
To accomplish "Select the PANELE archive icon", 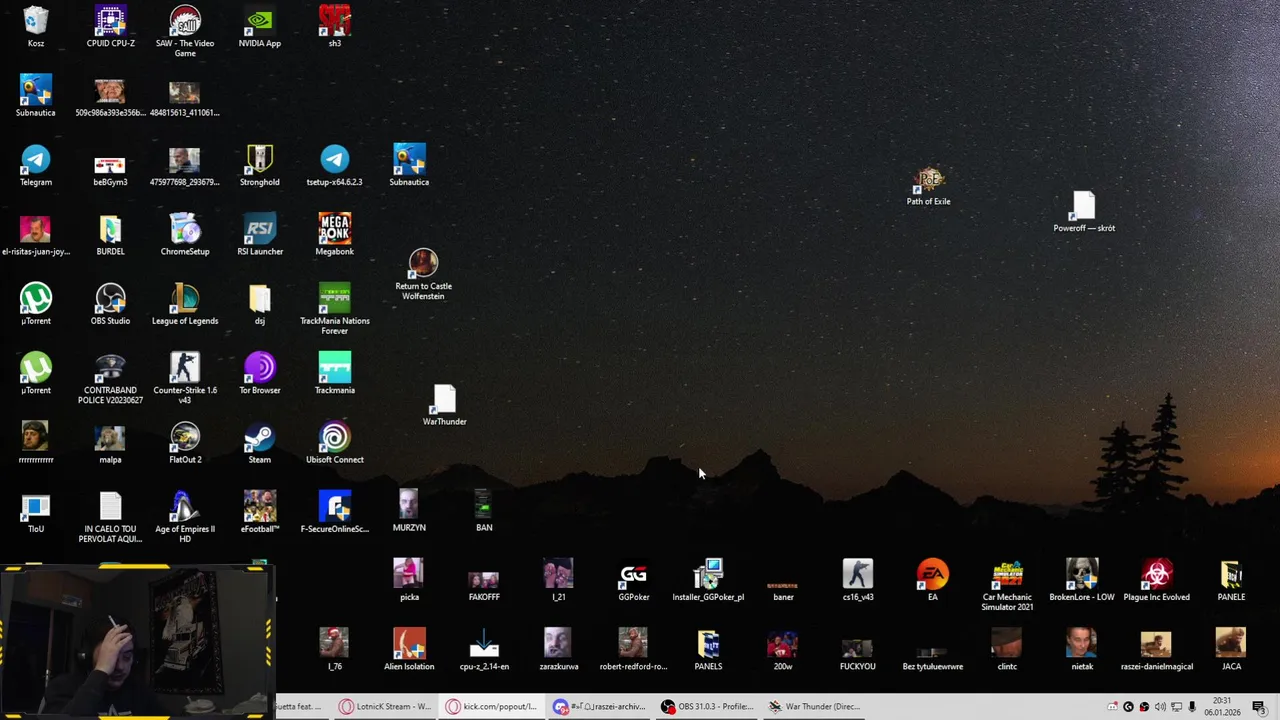I will 1231,580.
